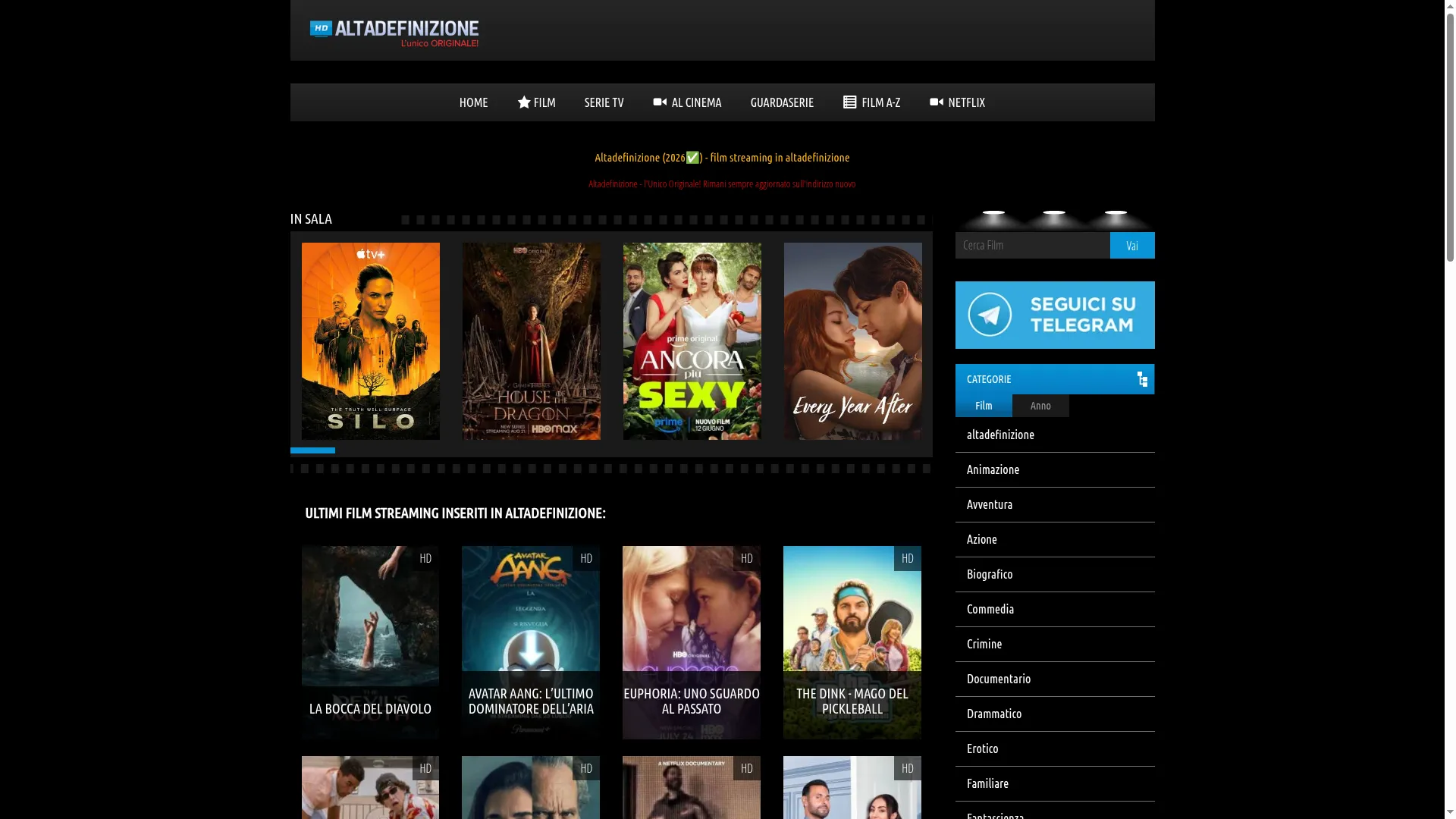
Task: Select the Avventura category
Action: [1055, 505]
